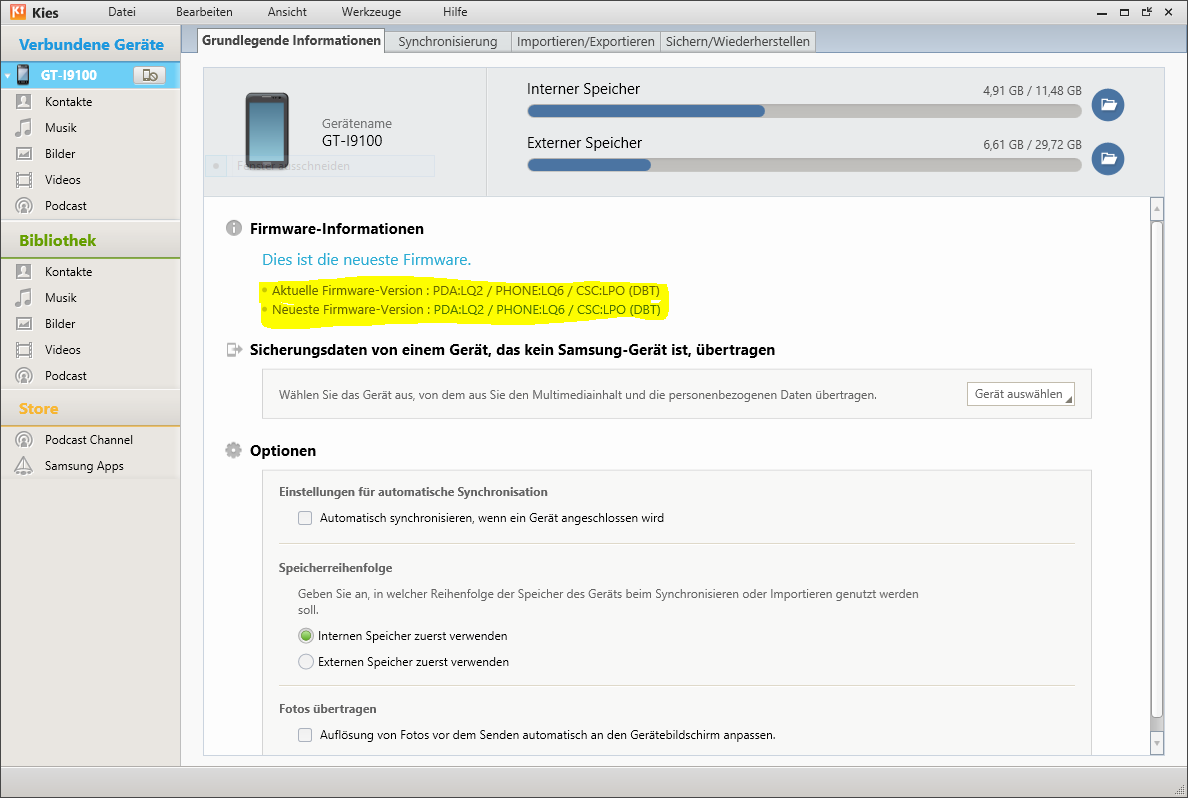Click the disconnect device icon next to GT-I9100
Image resolution: width=1188 pixels, height=798 pixels.
point(149,75)
